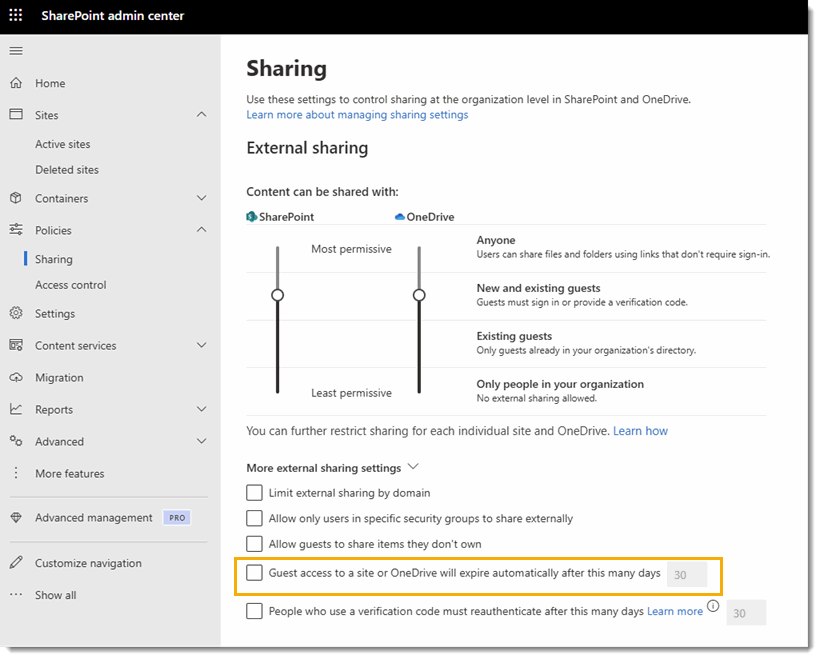This screenshot has height=659, width=820.
Task: Collapse the Policies section chevron
Action: coord(201,230)
